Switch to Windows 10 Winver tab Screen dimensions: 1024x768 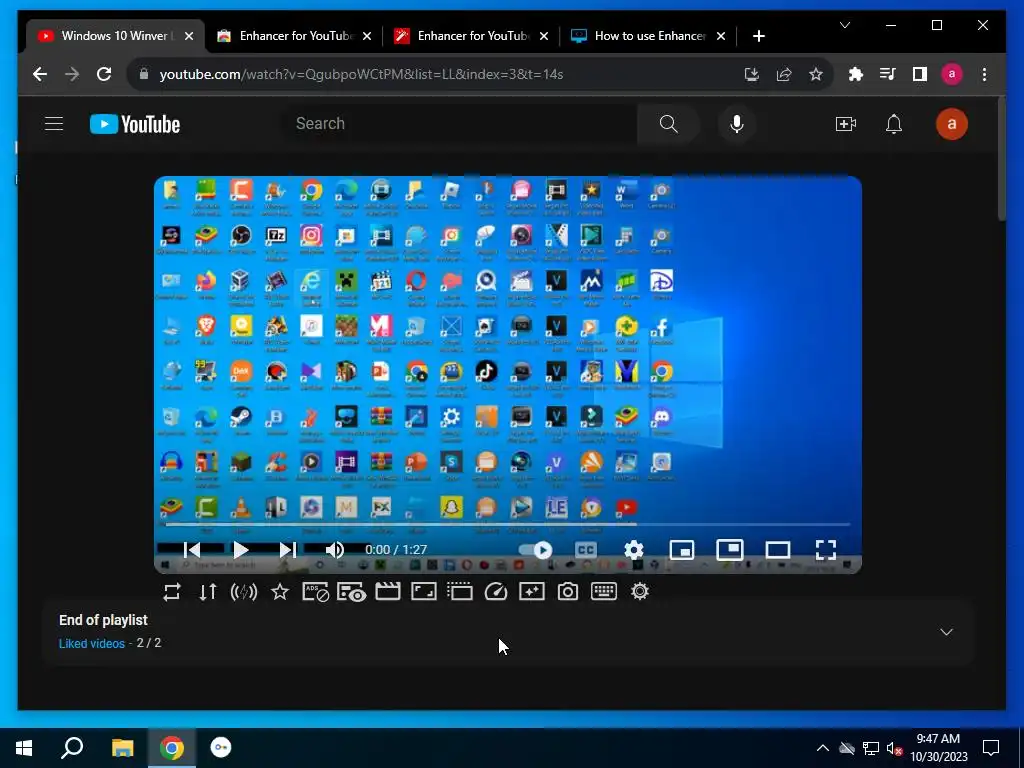[115, 36]
